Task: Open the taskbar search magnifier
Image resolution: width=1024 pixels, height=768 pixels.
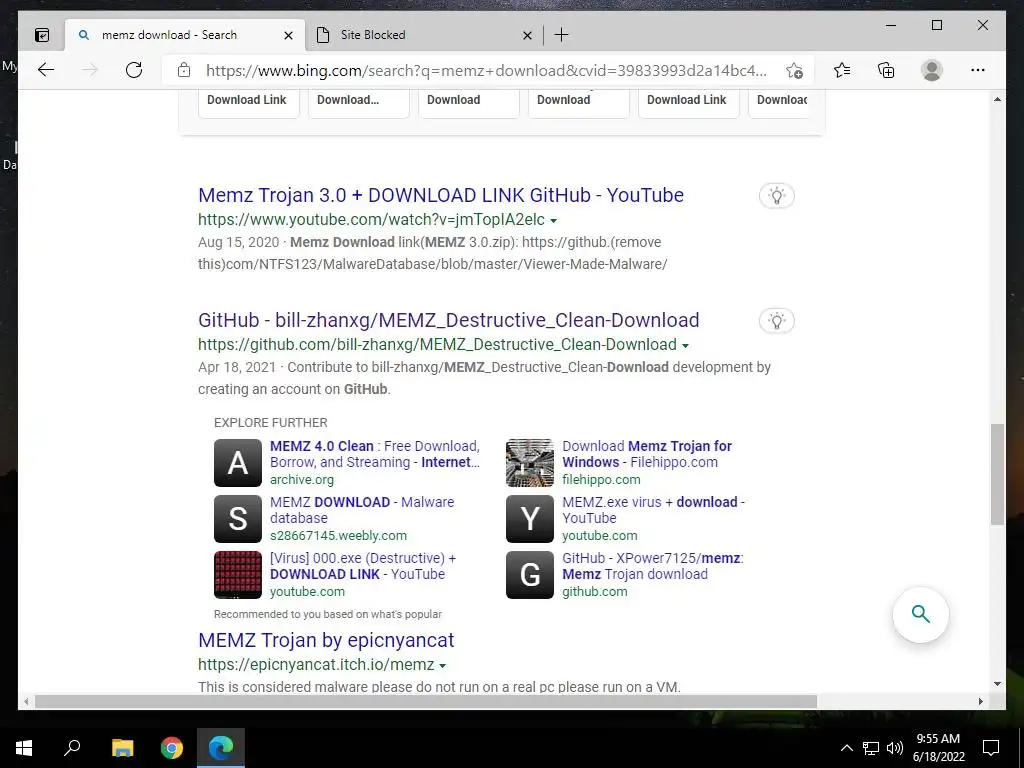Action: coord(72,748)
